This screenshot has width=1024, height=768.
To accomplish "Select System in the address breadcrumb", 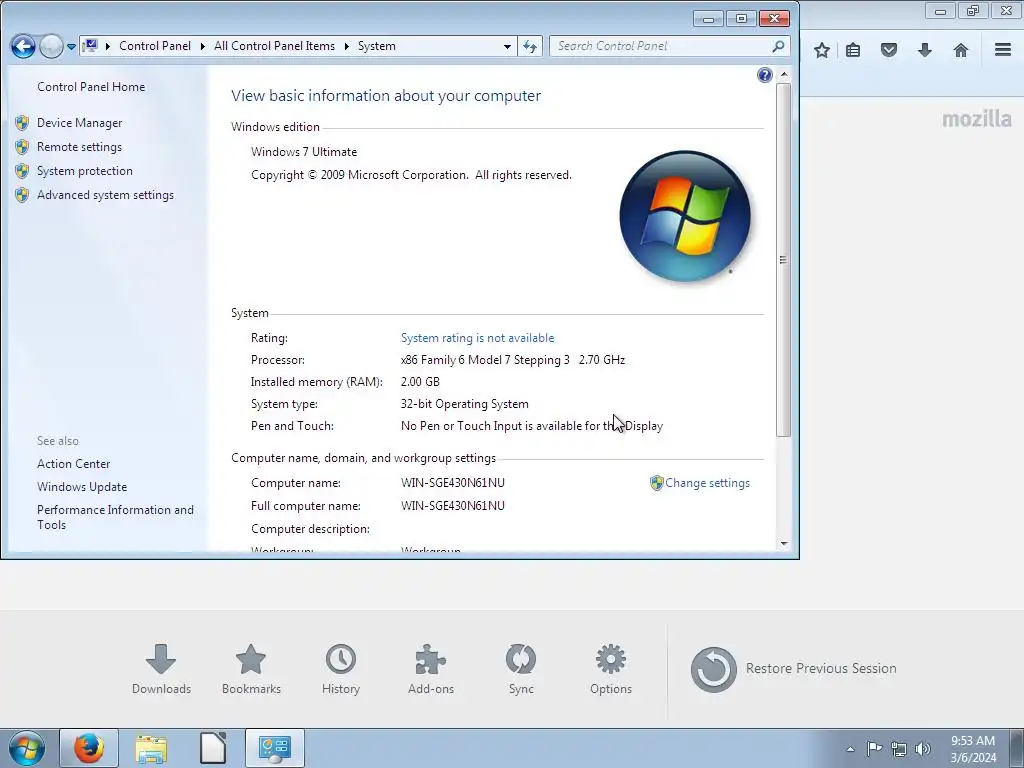I will click(377, 46).
